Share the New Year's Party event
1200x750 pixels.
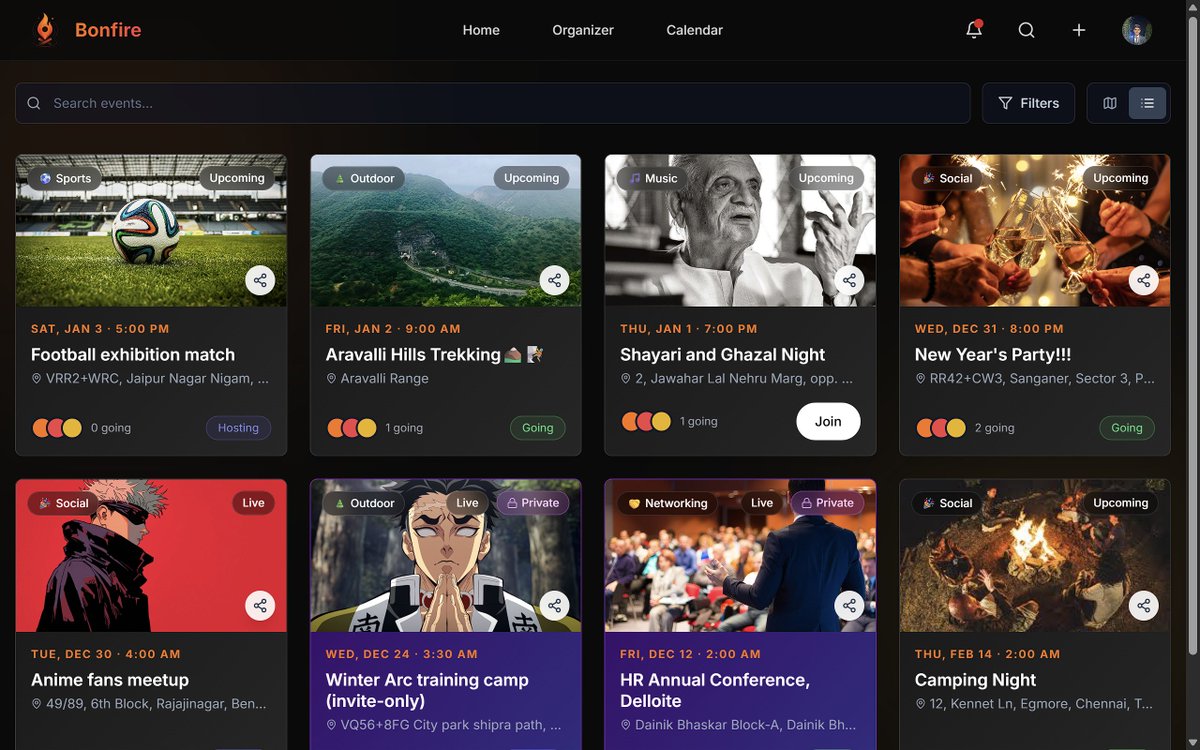pyautogui.click(x=1144, y=280)
